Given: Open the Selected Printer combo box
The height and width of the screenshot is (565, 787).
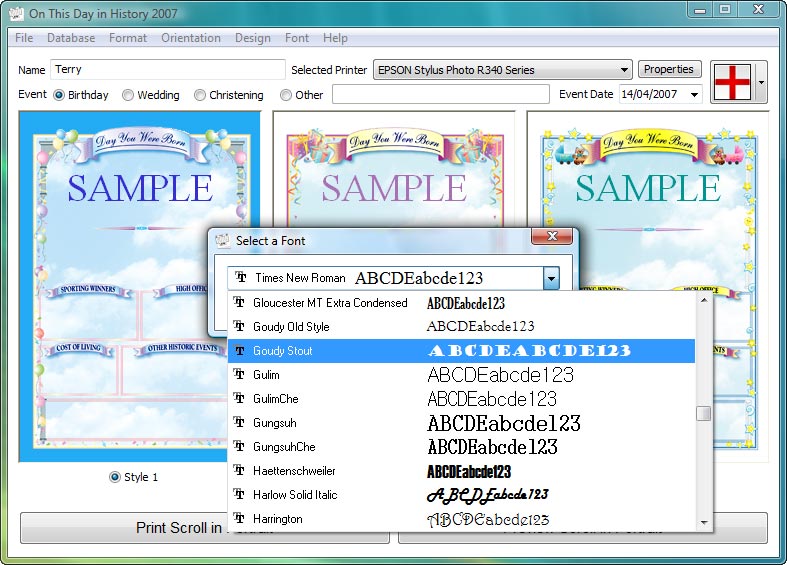Looking at the screenshot, I should (x=502, y=70).
